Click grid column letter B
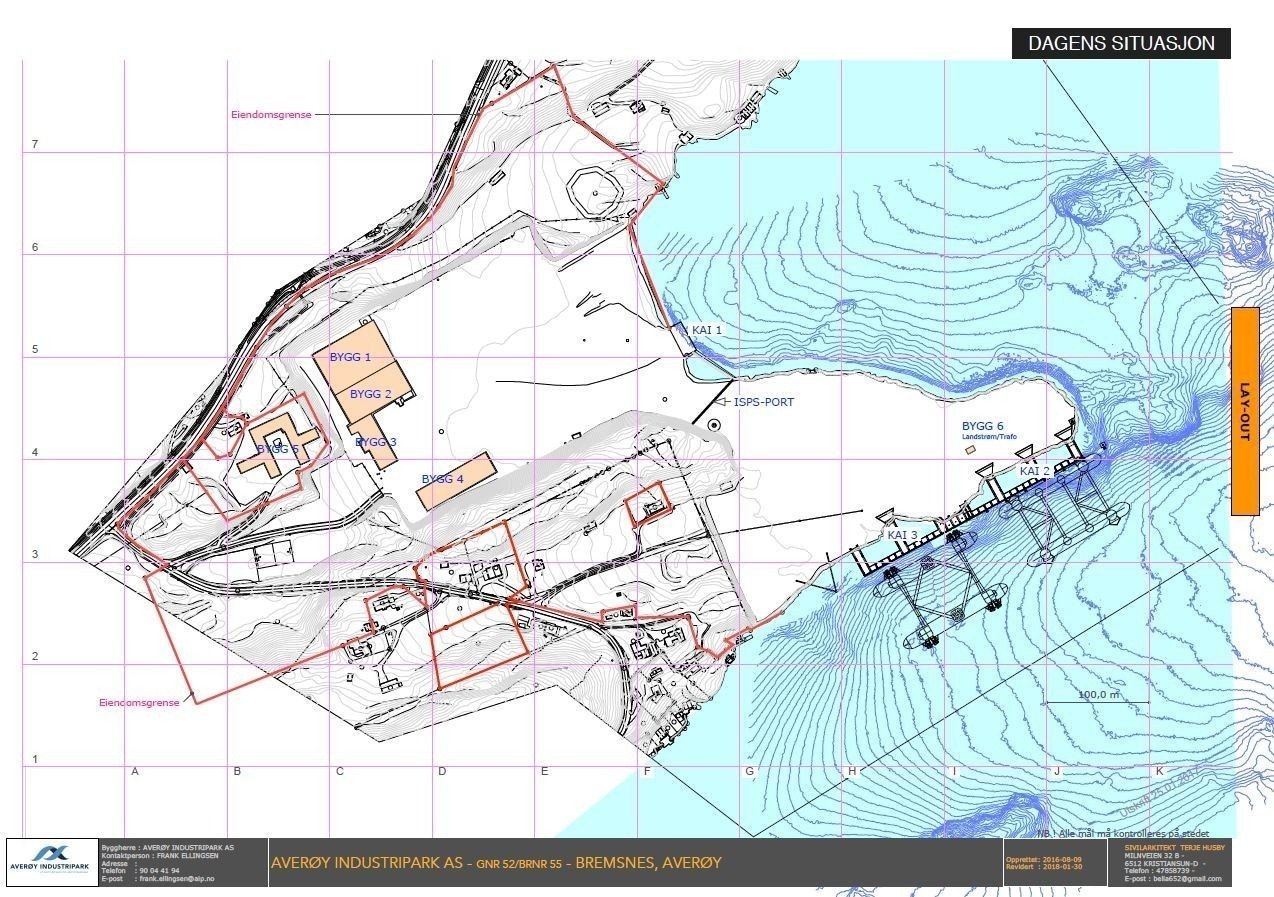1274x897 pixels. pyautogui.click(x=237, y=771)
